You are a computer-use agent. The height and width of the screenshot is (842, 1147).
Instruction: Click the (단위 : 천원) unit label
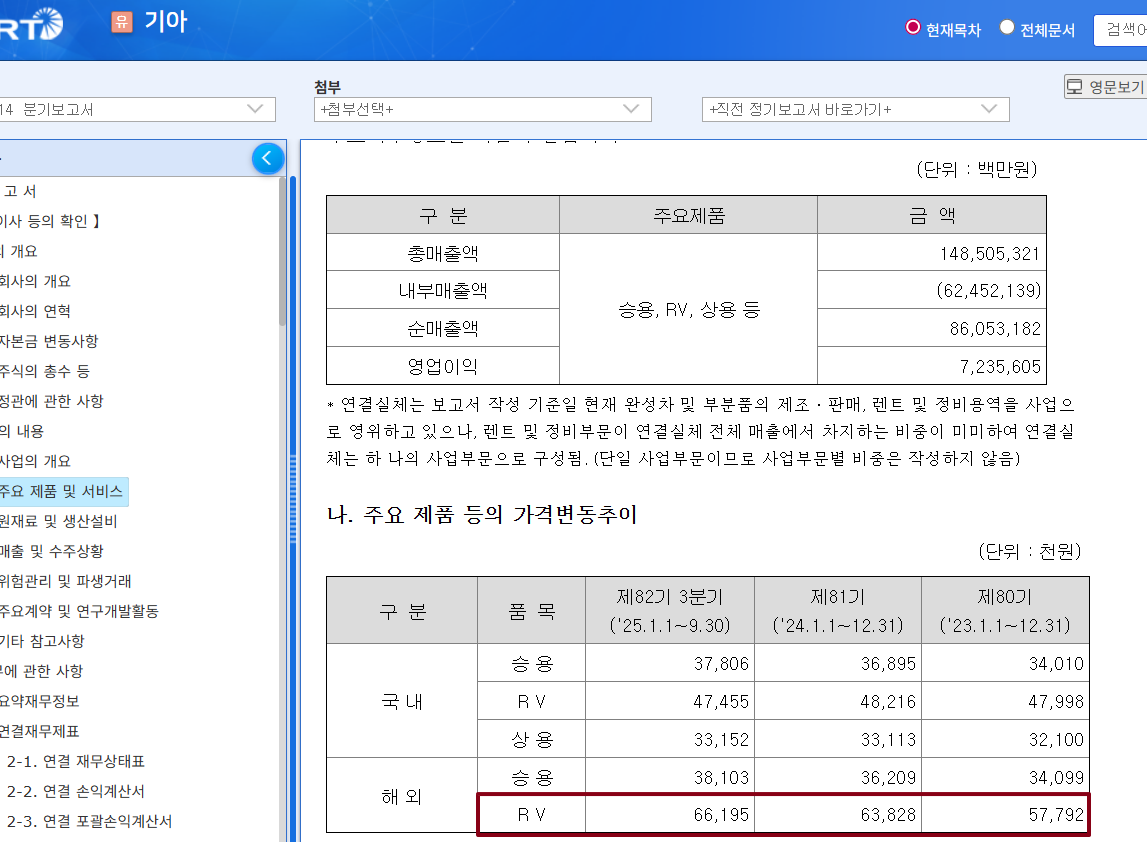click(1030, 551)
